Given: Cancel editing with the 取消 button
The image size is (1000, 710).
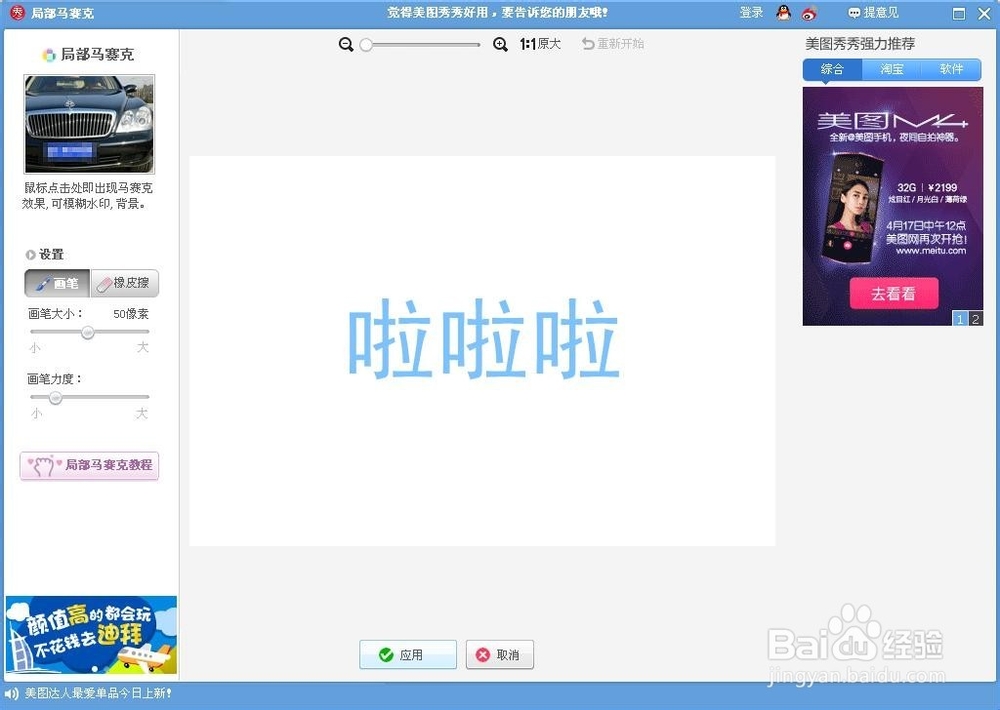Looking at the screenshot, I should 499,654.
